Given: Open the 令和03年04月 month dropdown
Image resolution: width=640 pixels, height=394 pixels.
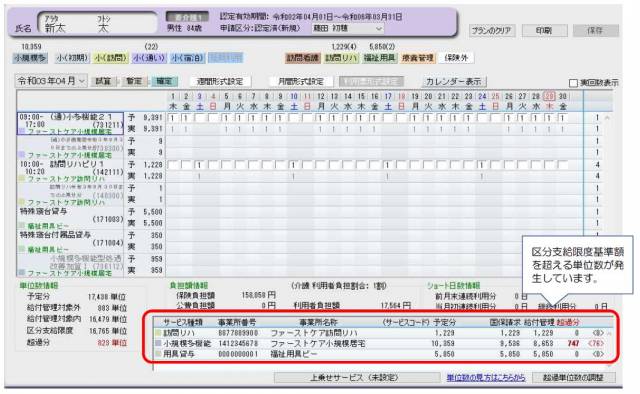Looking at the screenshot, I should click(x=51, y=81).
